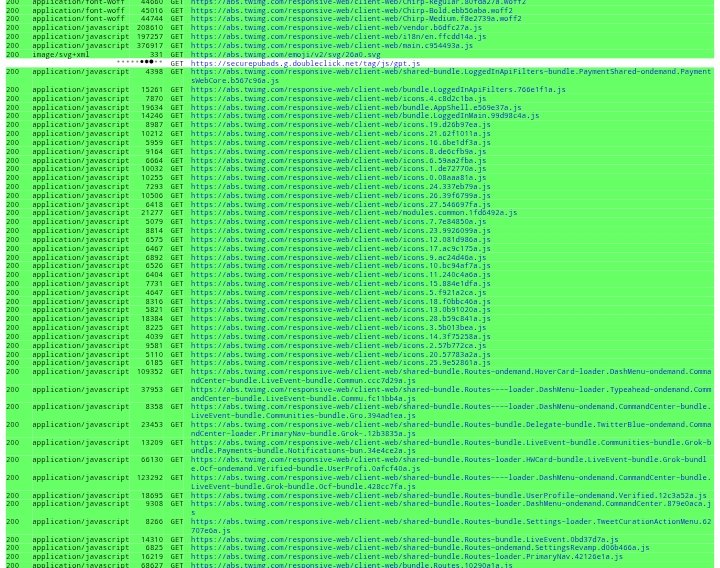Open the bundle.LoggedInApiFilters js URL
The image size is (720, 568).
(x=378, y=90)
